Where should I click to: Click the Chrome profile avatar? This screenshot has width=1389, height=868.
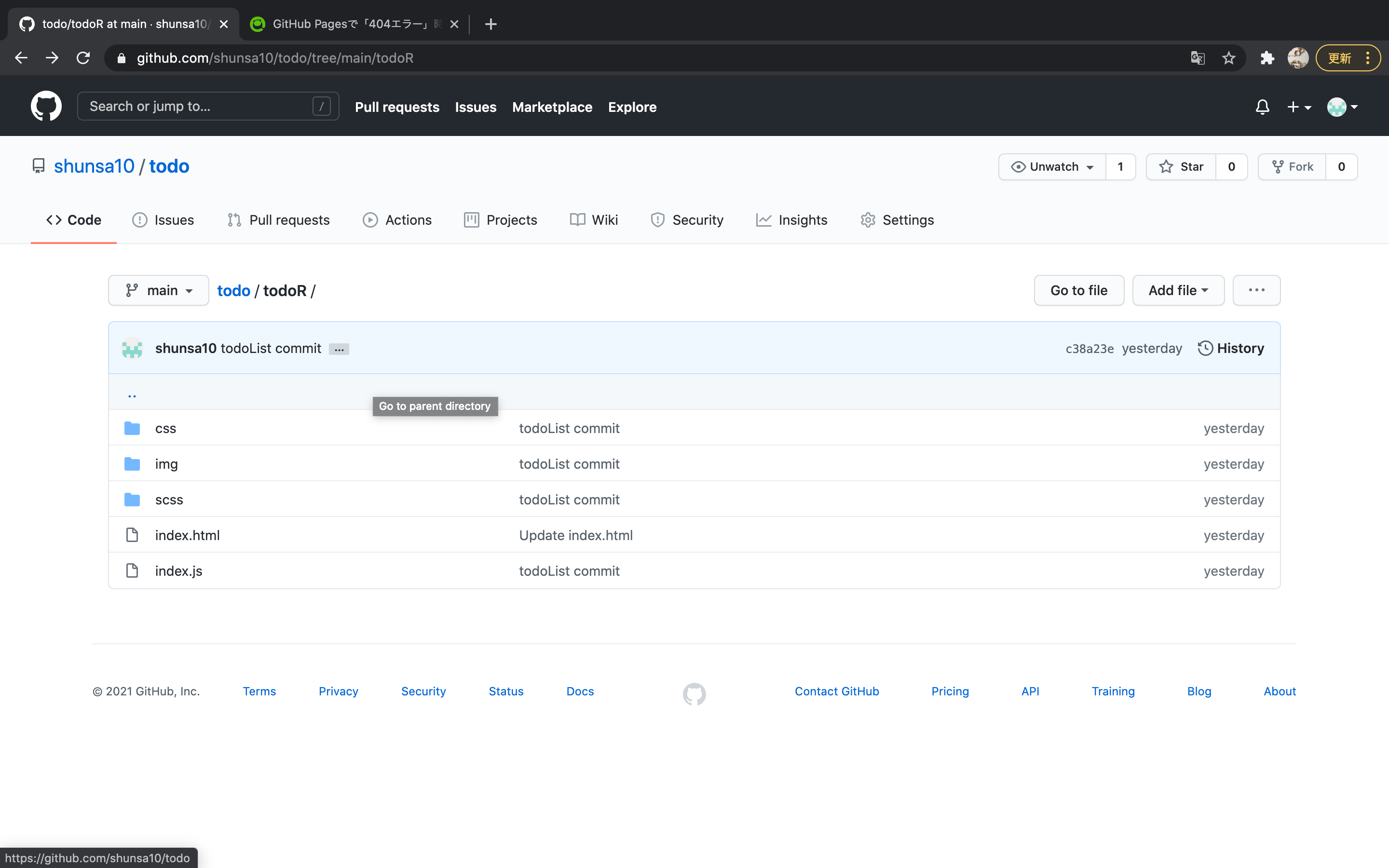pyautogui.click(x=1298, y=58)
